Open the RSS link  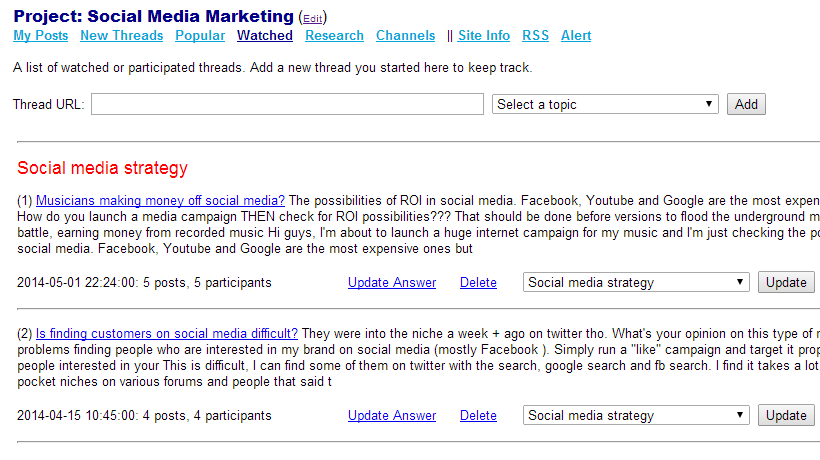pos(535,36)
